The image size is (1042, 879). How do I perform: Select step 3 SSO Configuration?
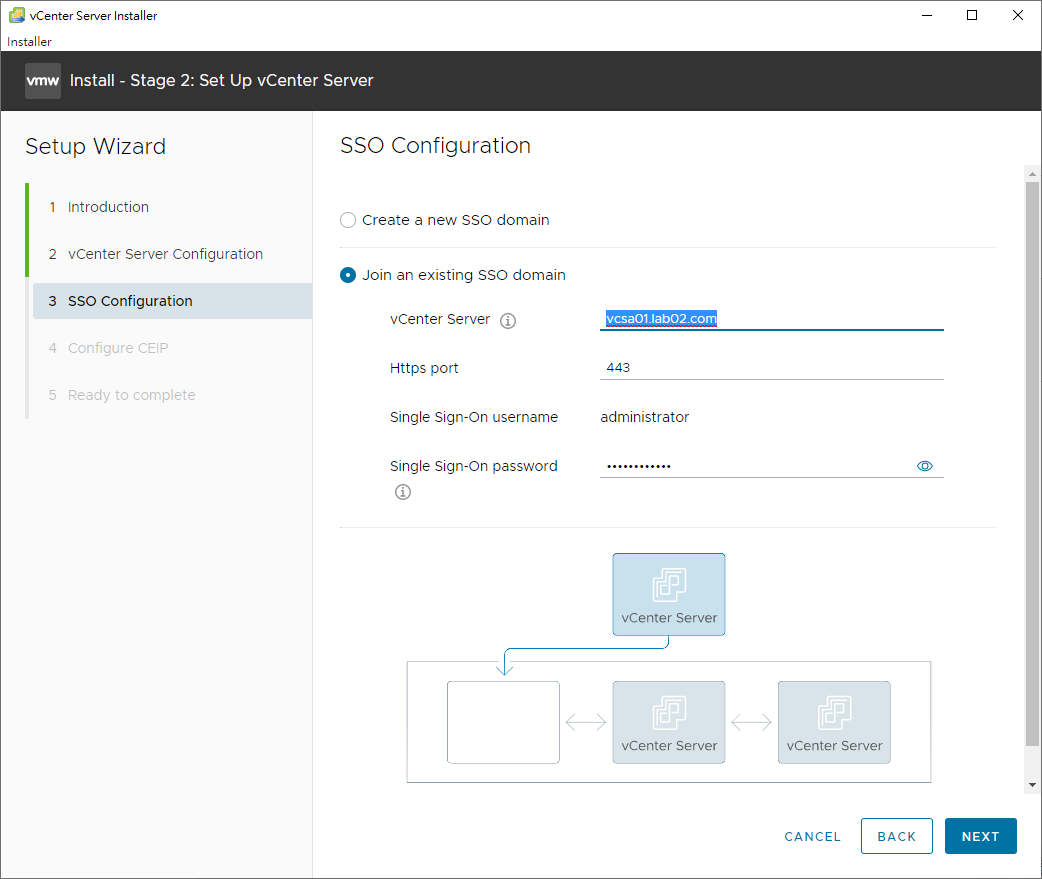(x=172, y=301)
